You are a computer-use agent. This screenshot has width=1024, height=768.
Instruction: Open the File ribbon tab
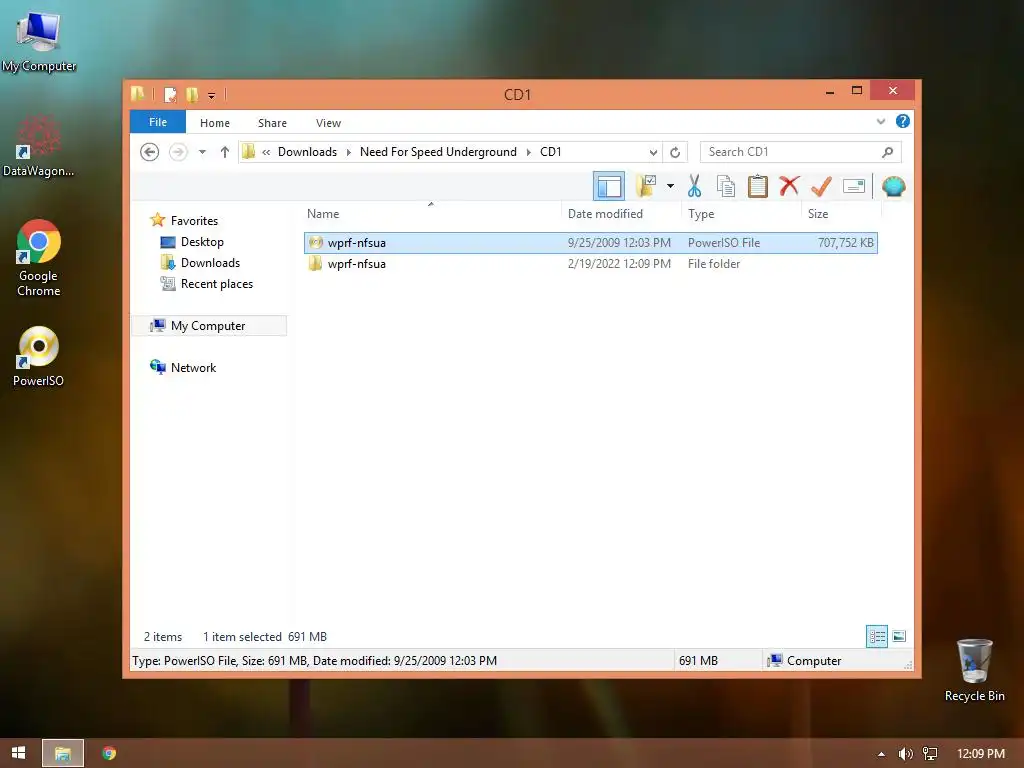157,122
